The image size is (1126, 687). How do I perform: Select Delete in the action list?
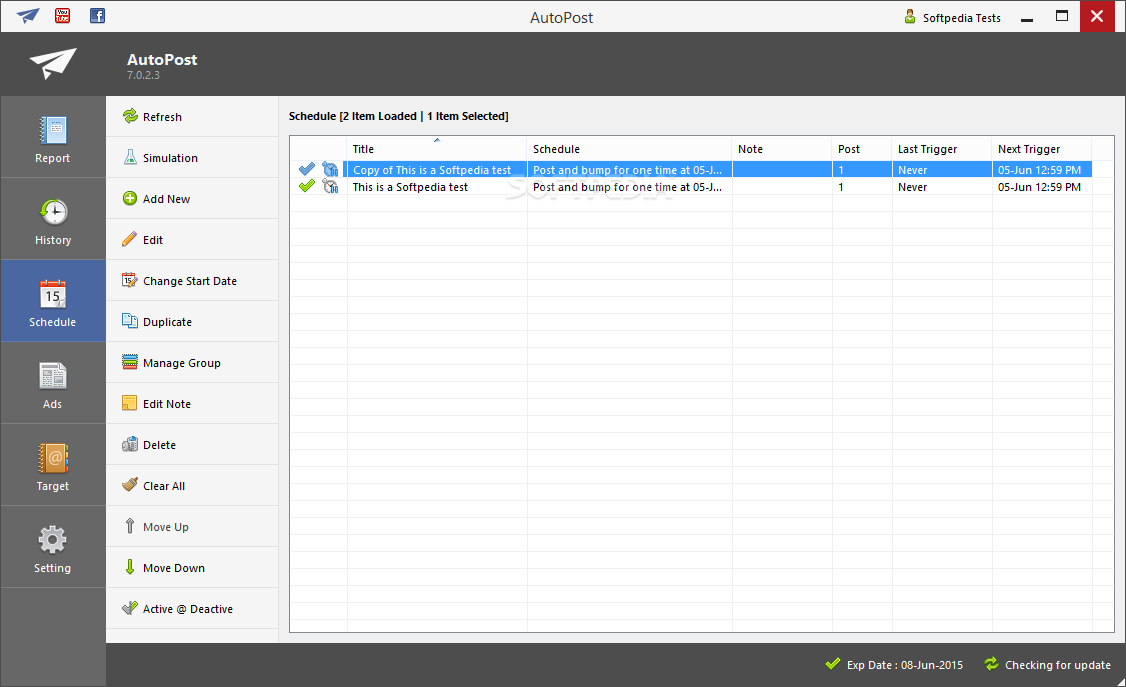tap(192, 444)
